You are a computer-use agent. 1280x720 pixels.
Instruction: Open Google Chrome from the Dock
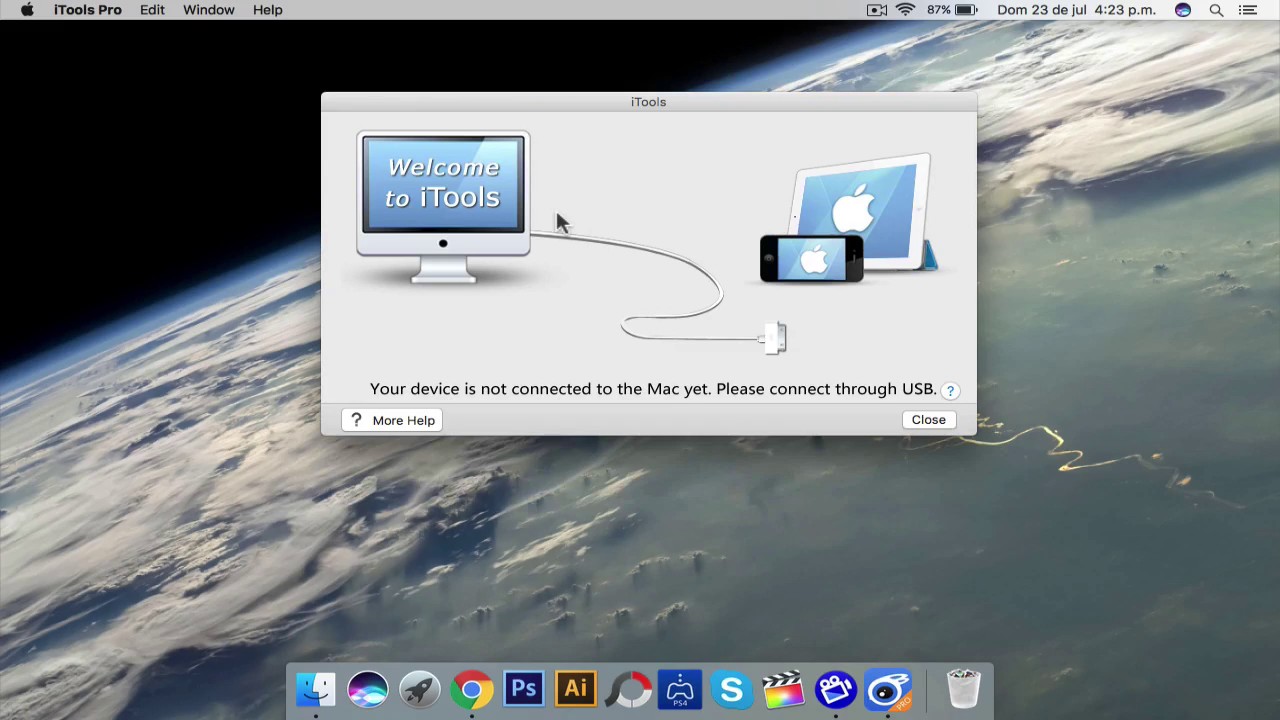472,690
